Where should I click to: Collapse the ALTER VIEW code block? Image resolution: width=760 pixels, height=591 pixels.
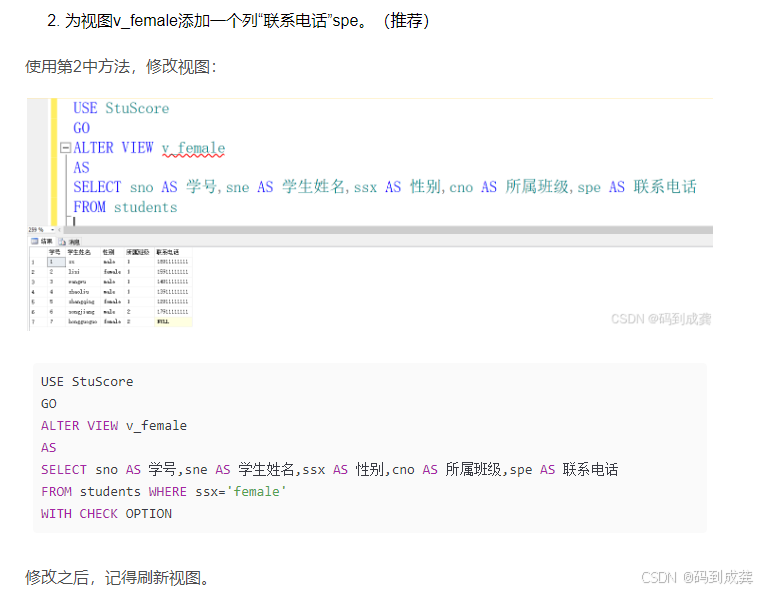pyautogui.click(x=66, y=148)
